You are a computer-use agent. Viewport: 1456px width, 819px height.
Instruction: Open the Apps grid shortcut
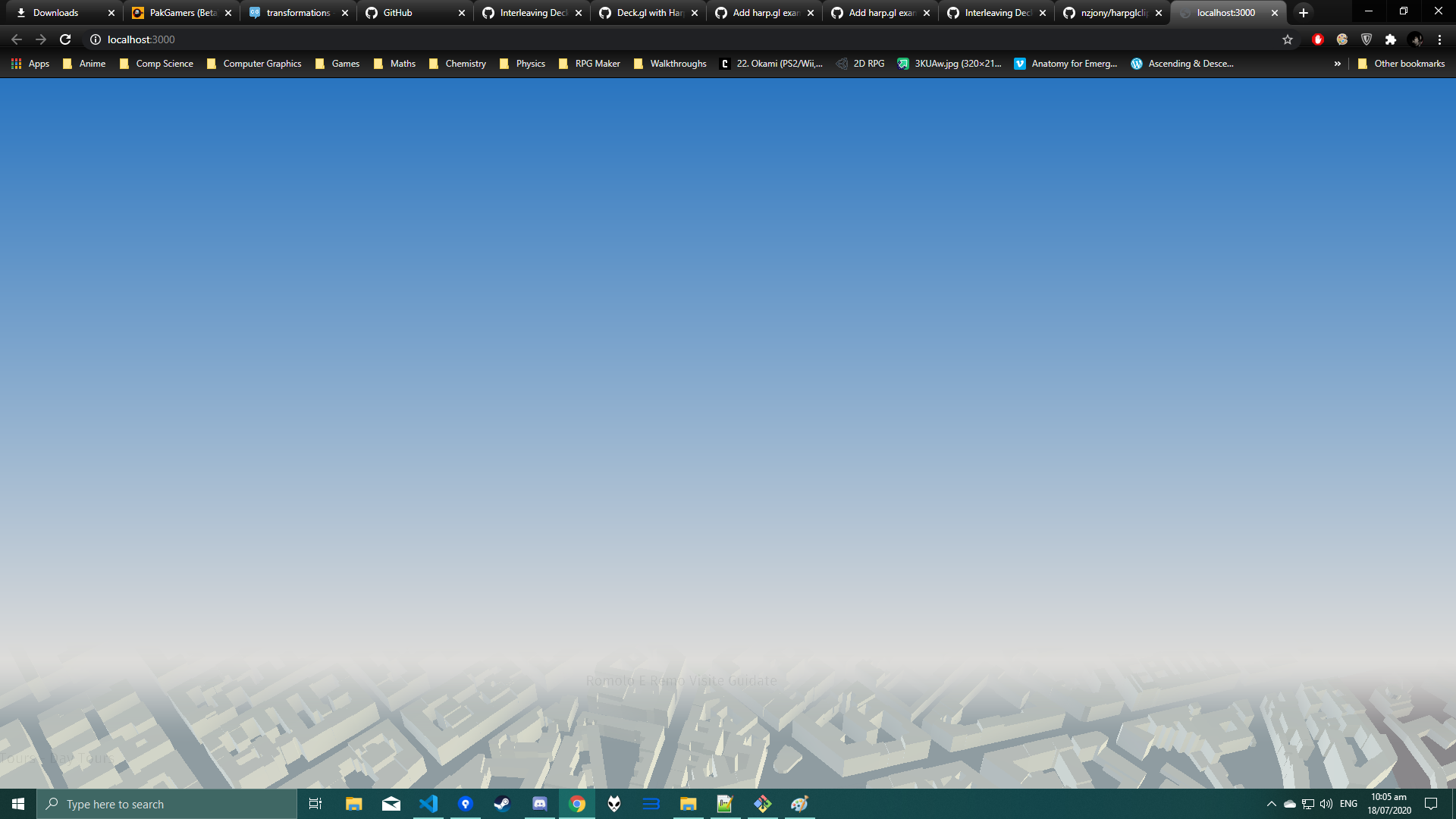[x=30, y=64]
